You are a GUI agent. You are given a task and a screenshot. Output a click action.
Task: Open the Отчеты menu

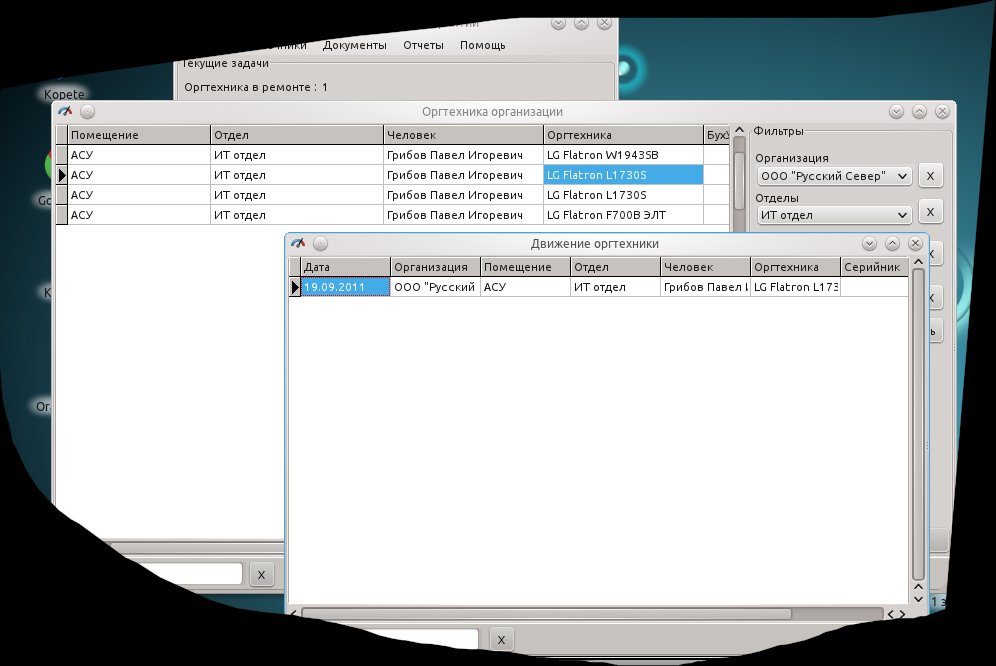coord(423,45)
